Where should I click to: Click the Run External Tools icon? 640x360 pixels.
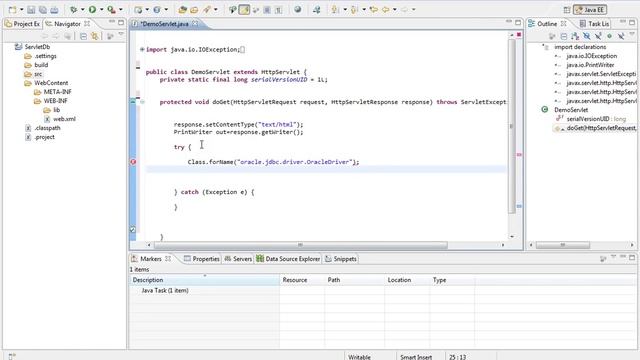(111, 9)
